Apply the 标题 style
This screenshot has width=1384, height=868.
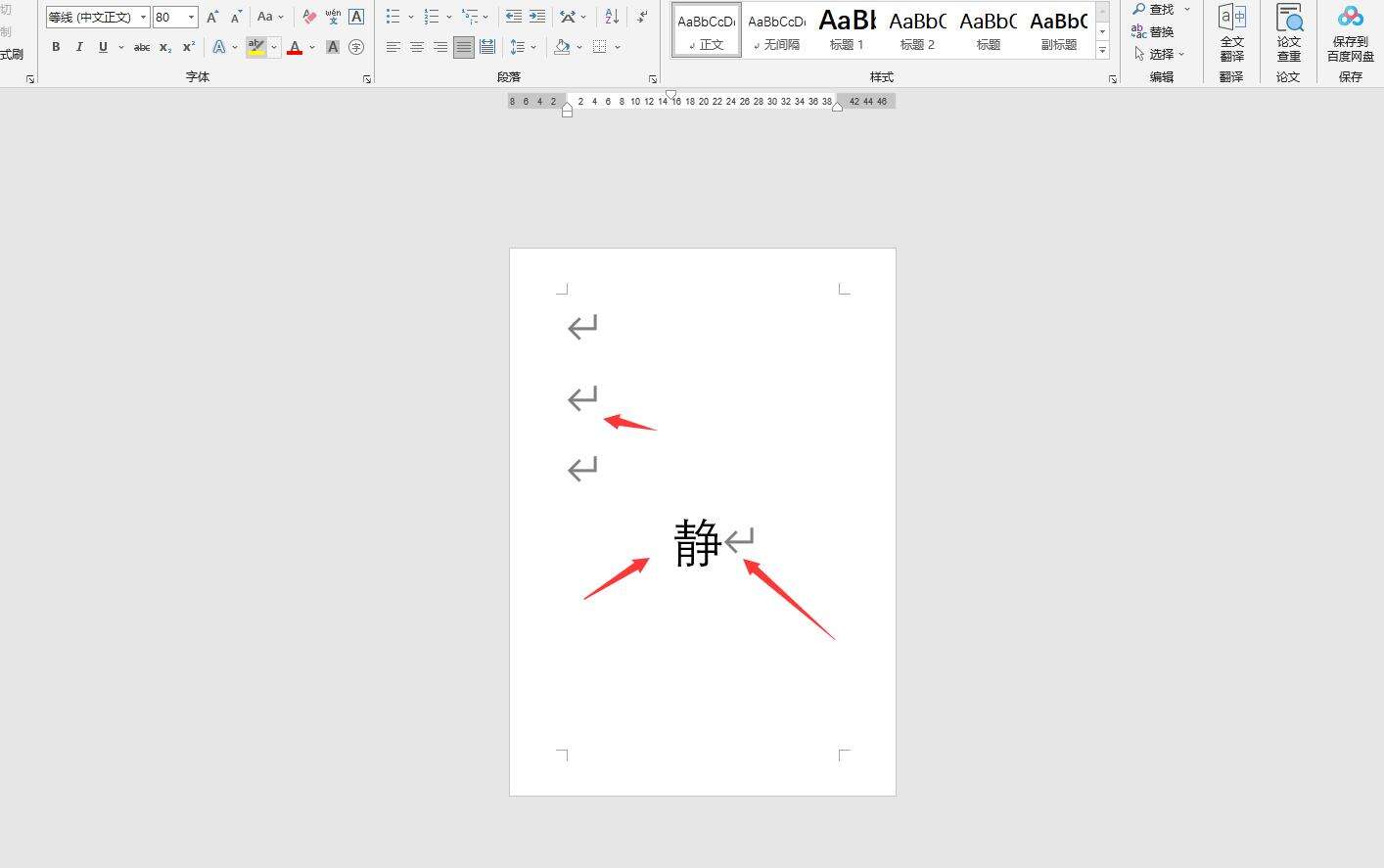tap(989, 29)
